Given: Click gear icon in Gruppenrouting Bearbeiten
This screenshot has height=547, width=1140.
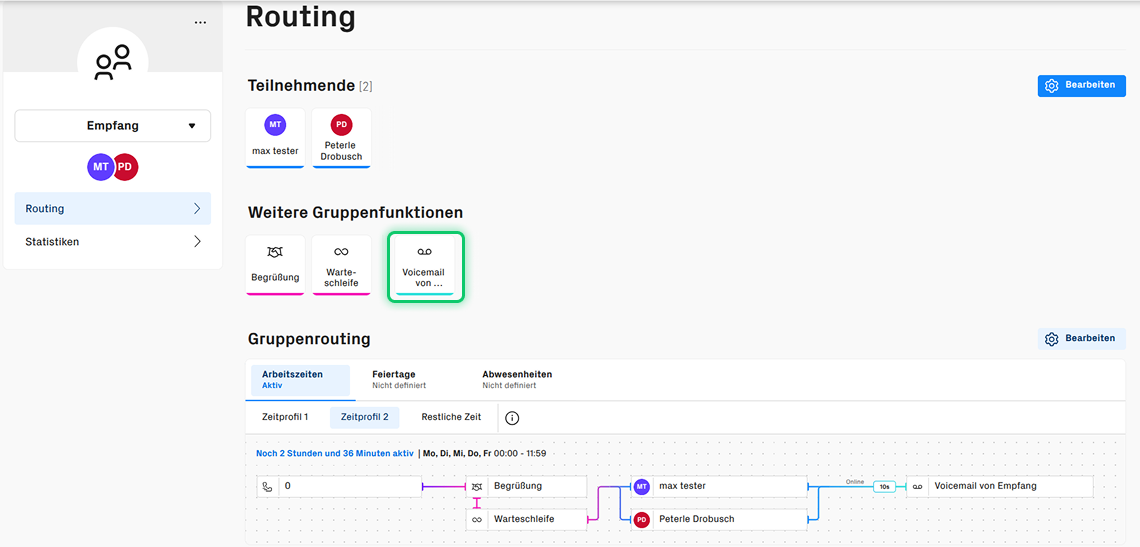Looking at the screenshot, I should pyautogui.click(x=1051, y=339).
